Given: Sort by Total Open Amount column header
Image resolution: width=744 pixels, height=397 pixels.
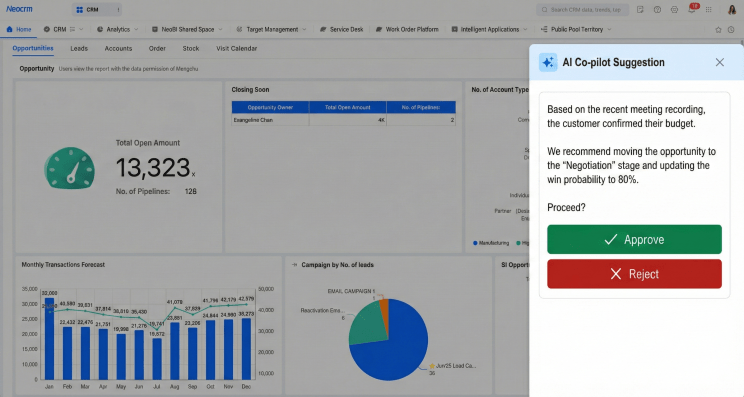Looking at the screenshot, I should pyautogui.click(x=347, y=107).
